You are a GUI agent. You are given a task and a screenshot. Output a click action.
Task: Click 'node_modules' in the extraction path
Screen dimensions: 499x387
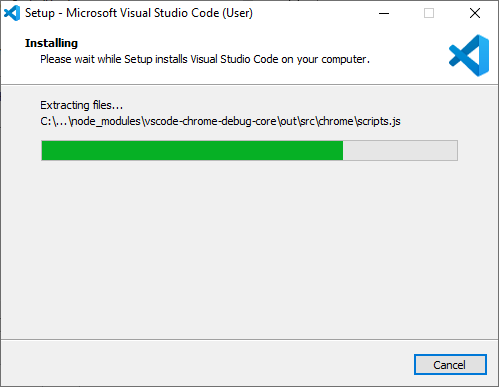(x=106, y=121)
